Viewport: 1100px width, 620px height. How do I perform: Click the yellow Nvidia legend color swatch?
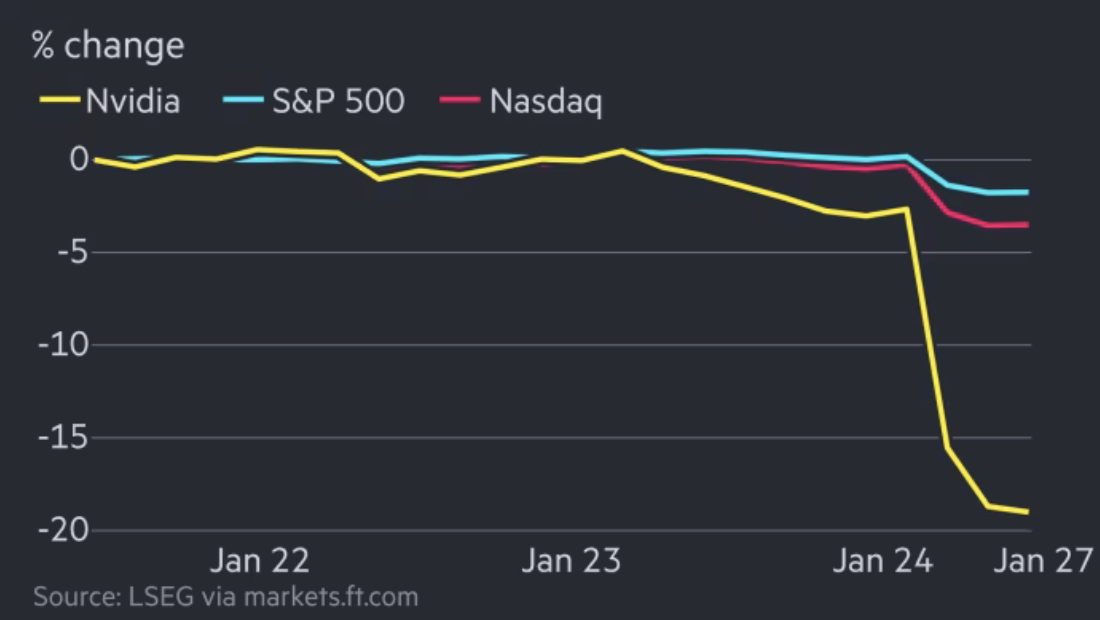58,100
